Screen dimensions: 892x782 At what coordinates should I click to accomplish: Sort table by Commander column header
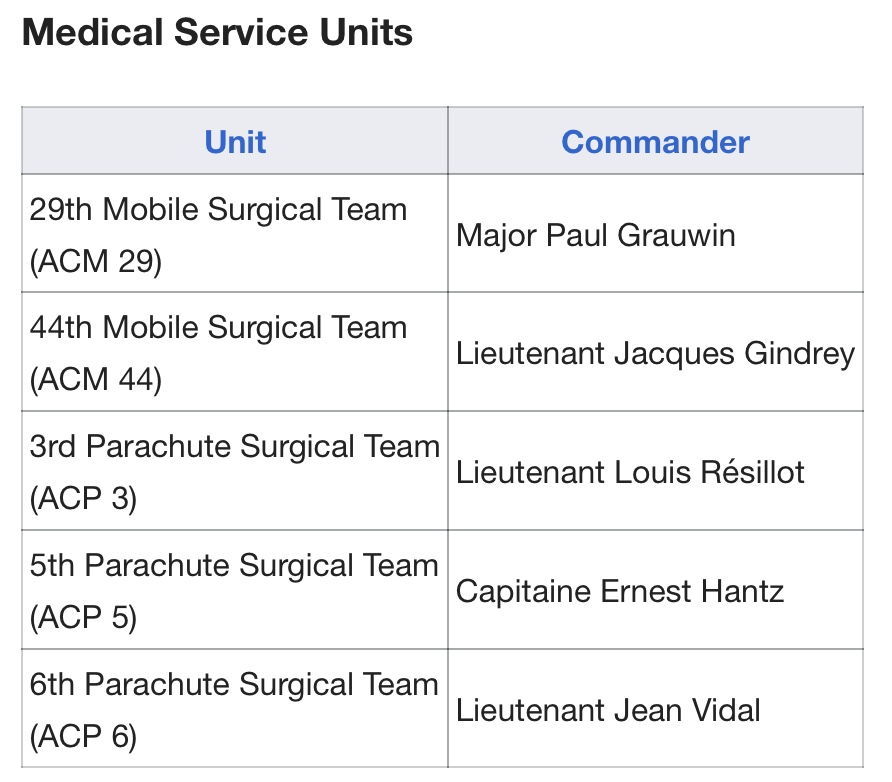point(655,142)
